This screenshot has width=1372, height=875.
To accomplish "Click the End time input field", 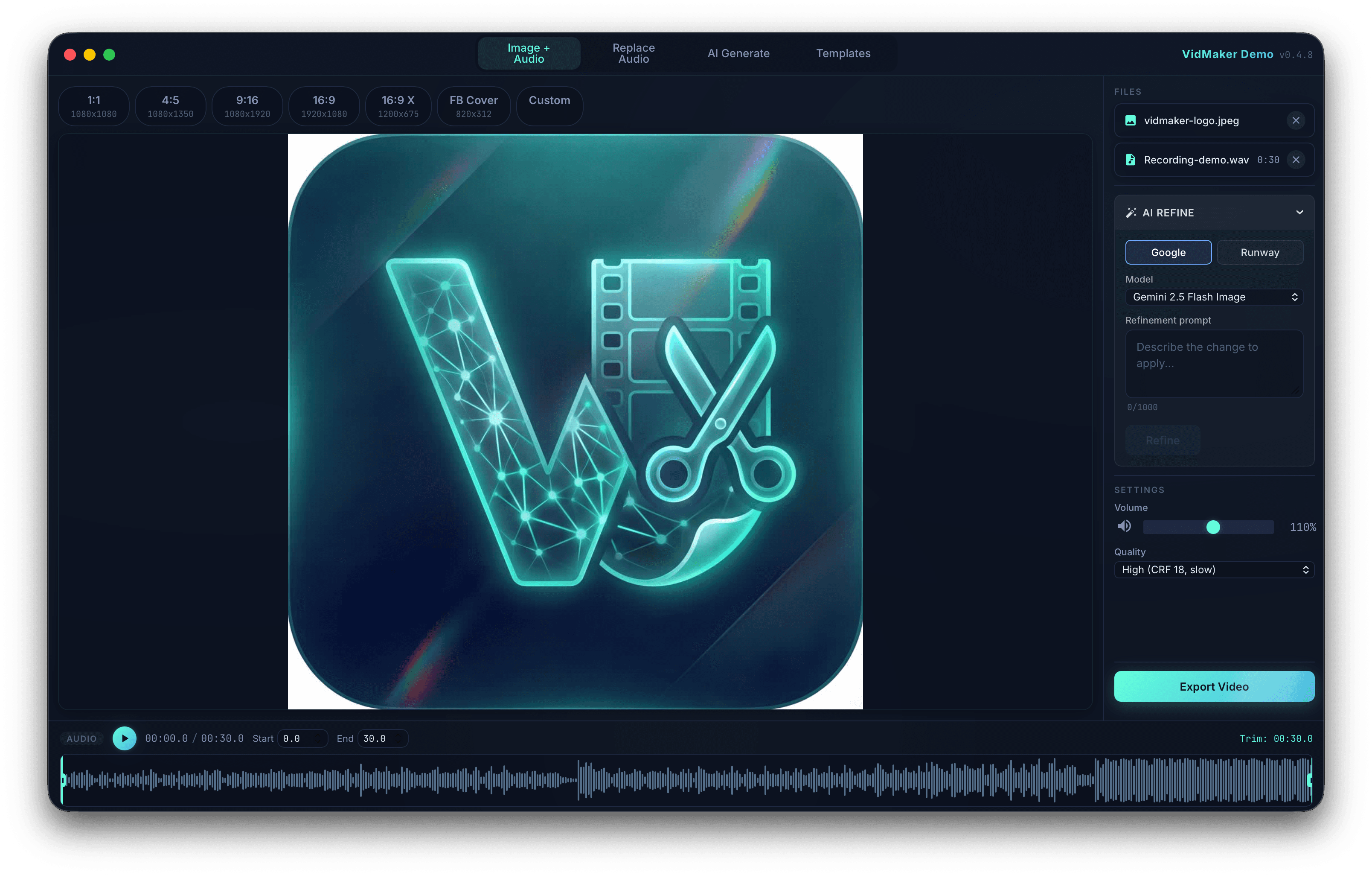I will [382, 738].
